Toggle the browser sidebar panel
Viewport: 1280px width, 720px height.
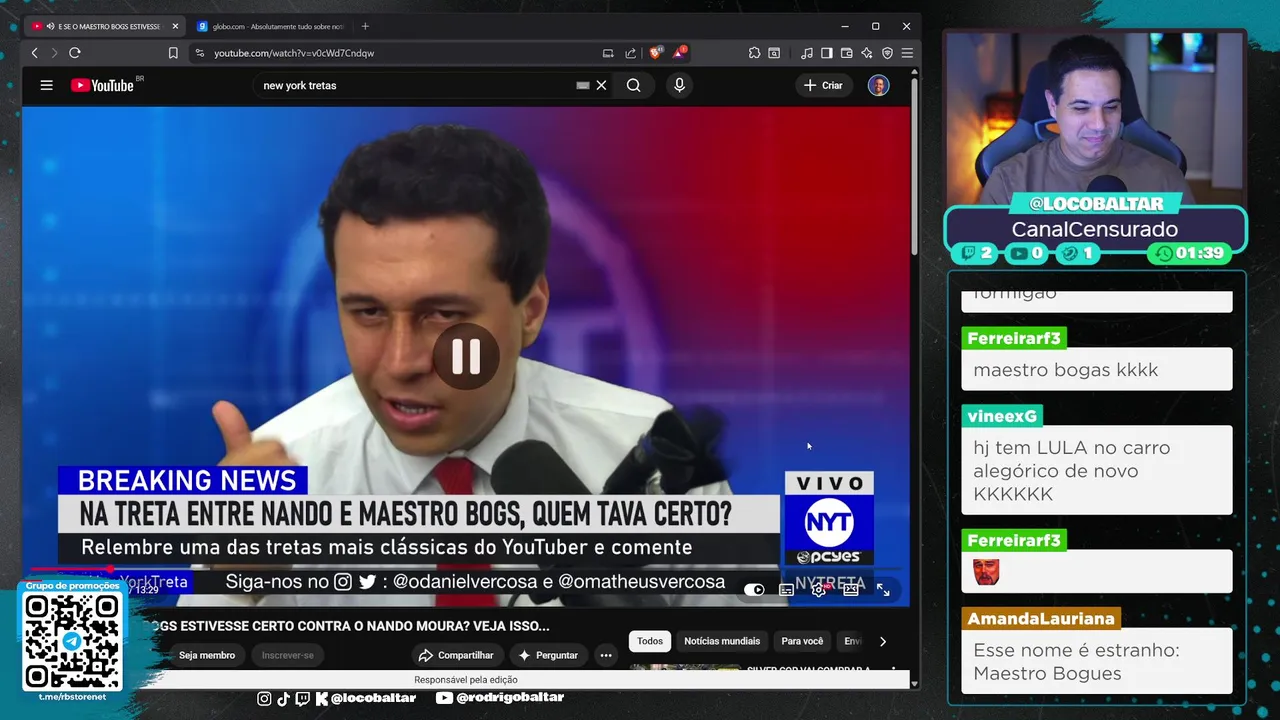[827, 53]
